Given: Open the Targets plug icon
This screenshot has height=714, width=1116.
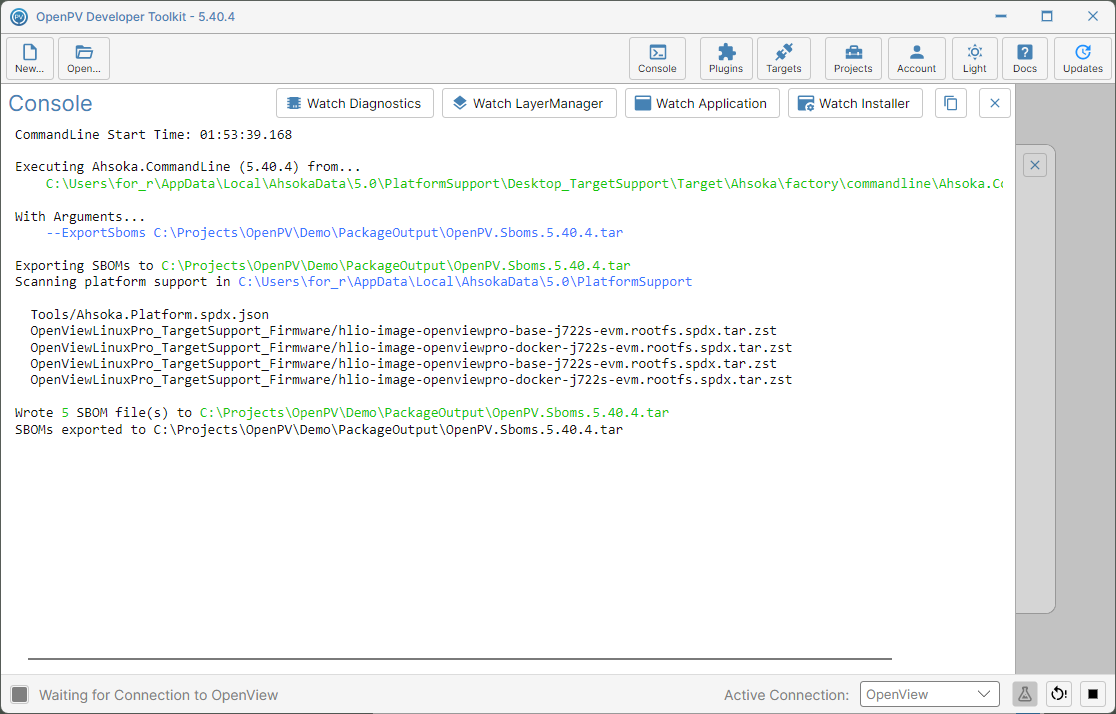Looking at the screenshot, I should tap(784, 58).
